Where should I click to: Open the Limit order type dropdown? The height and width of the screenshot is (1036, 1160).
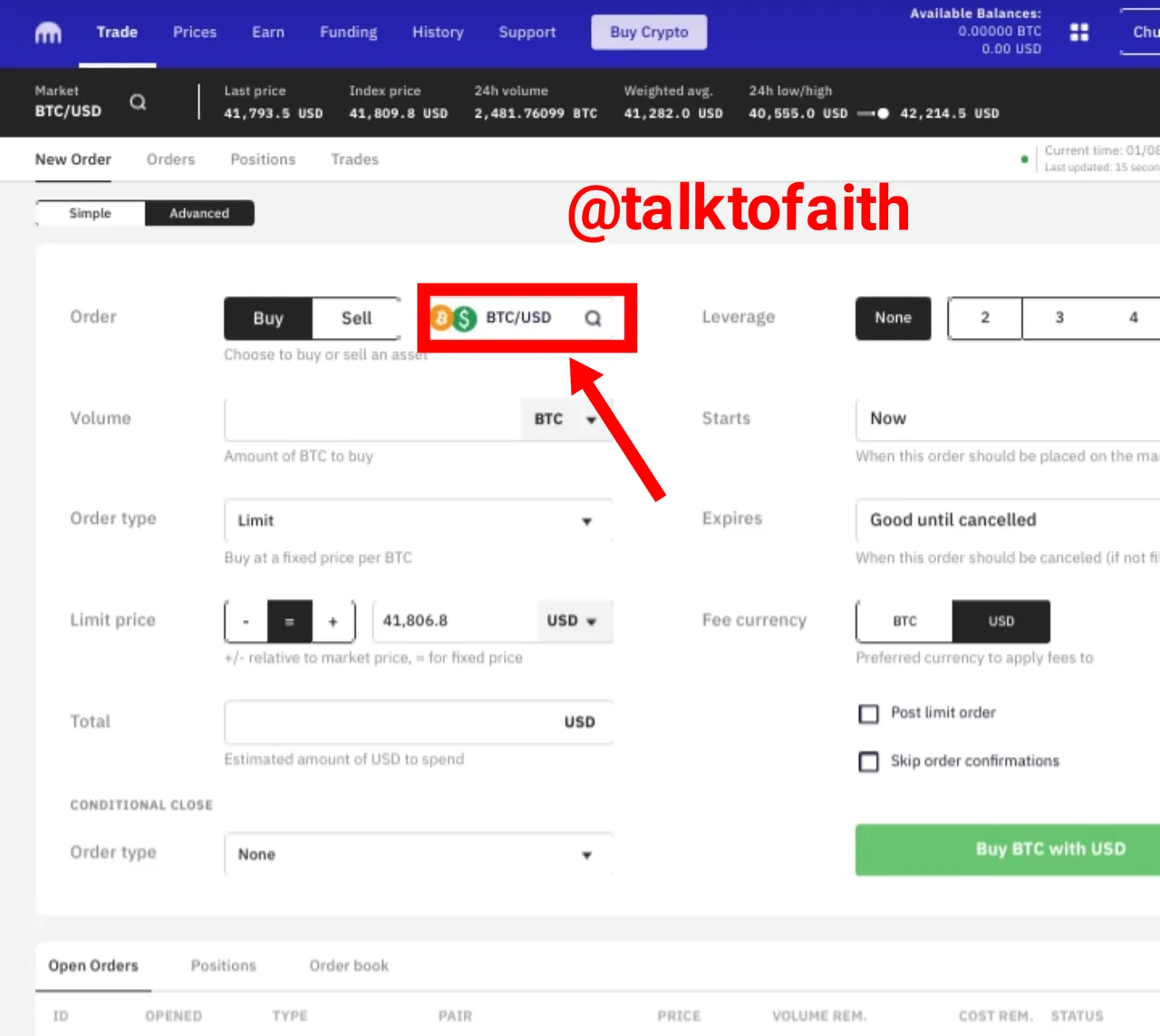click(x=419, y=520)
